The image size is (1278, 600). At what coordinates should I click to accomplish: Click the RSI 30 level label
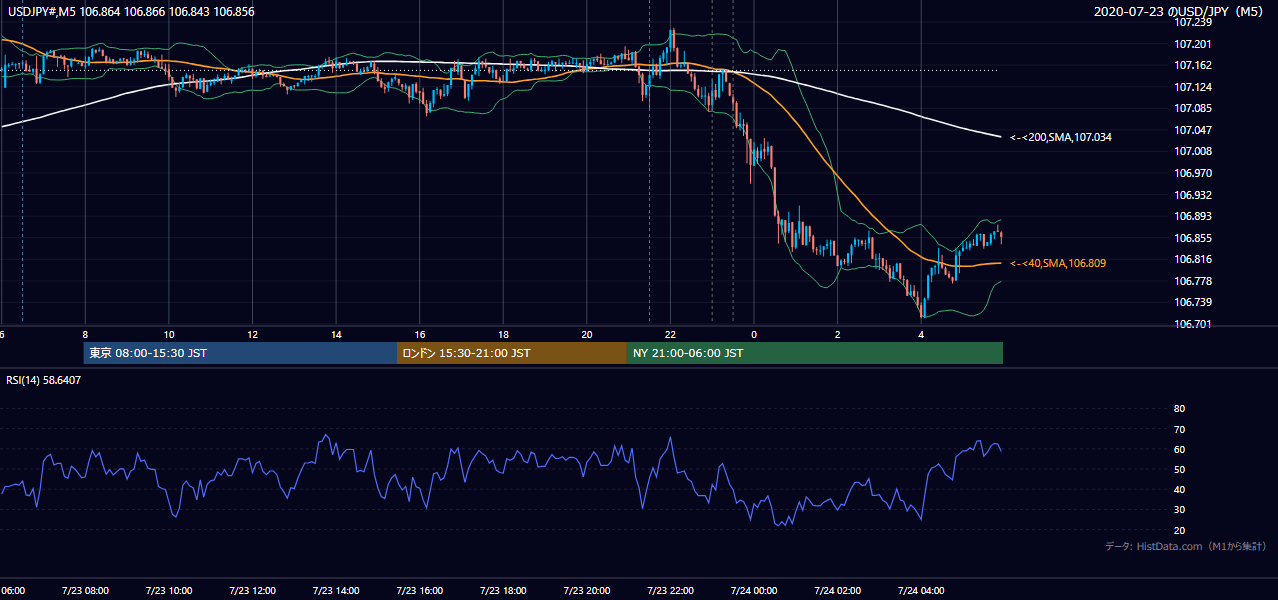pyautogui.click(x=1179, y=510)
